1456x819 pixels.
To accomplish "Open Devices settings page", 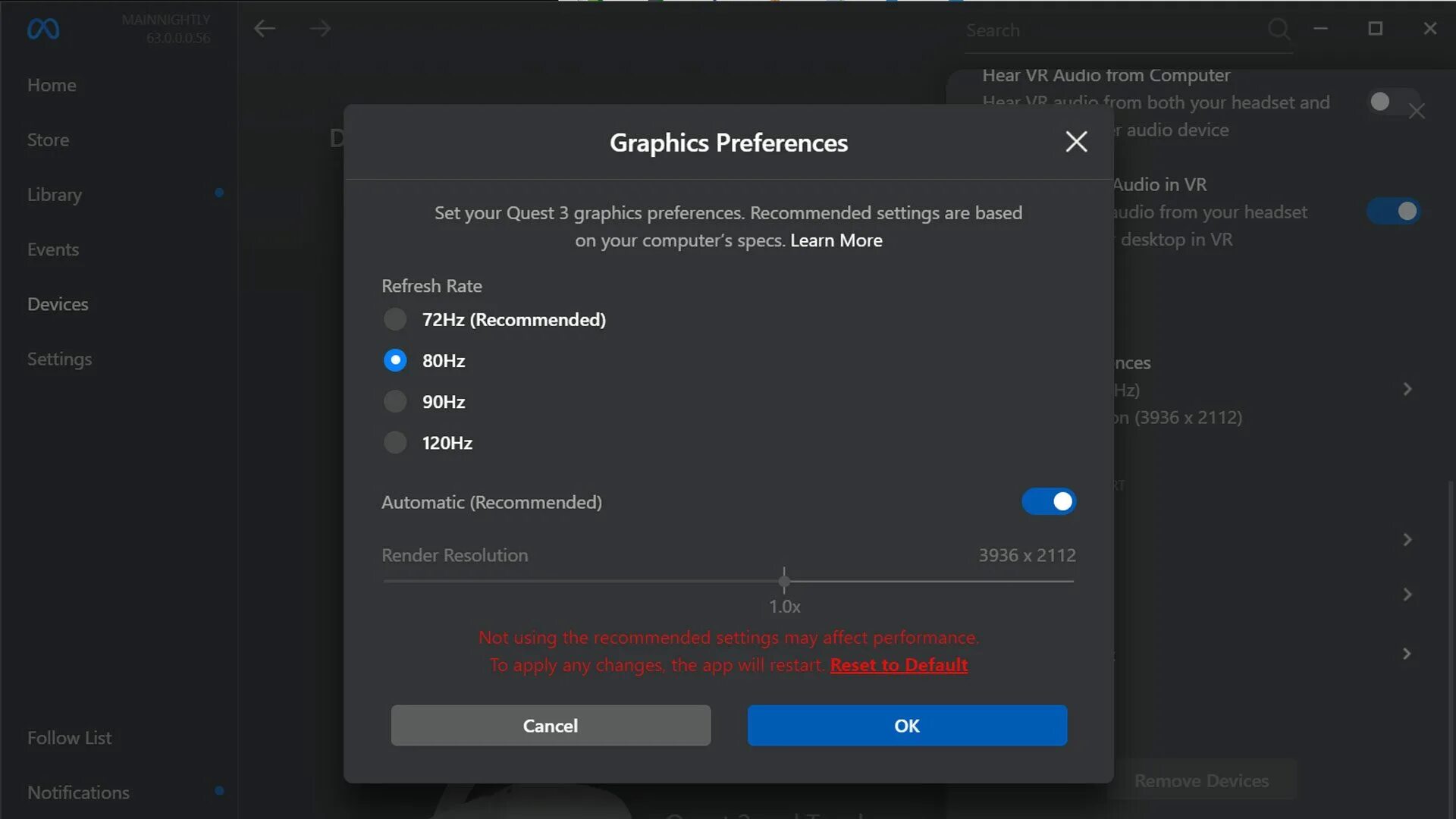I will pyautogui.click(x=57, y=304).
